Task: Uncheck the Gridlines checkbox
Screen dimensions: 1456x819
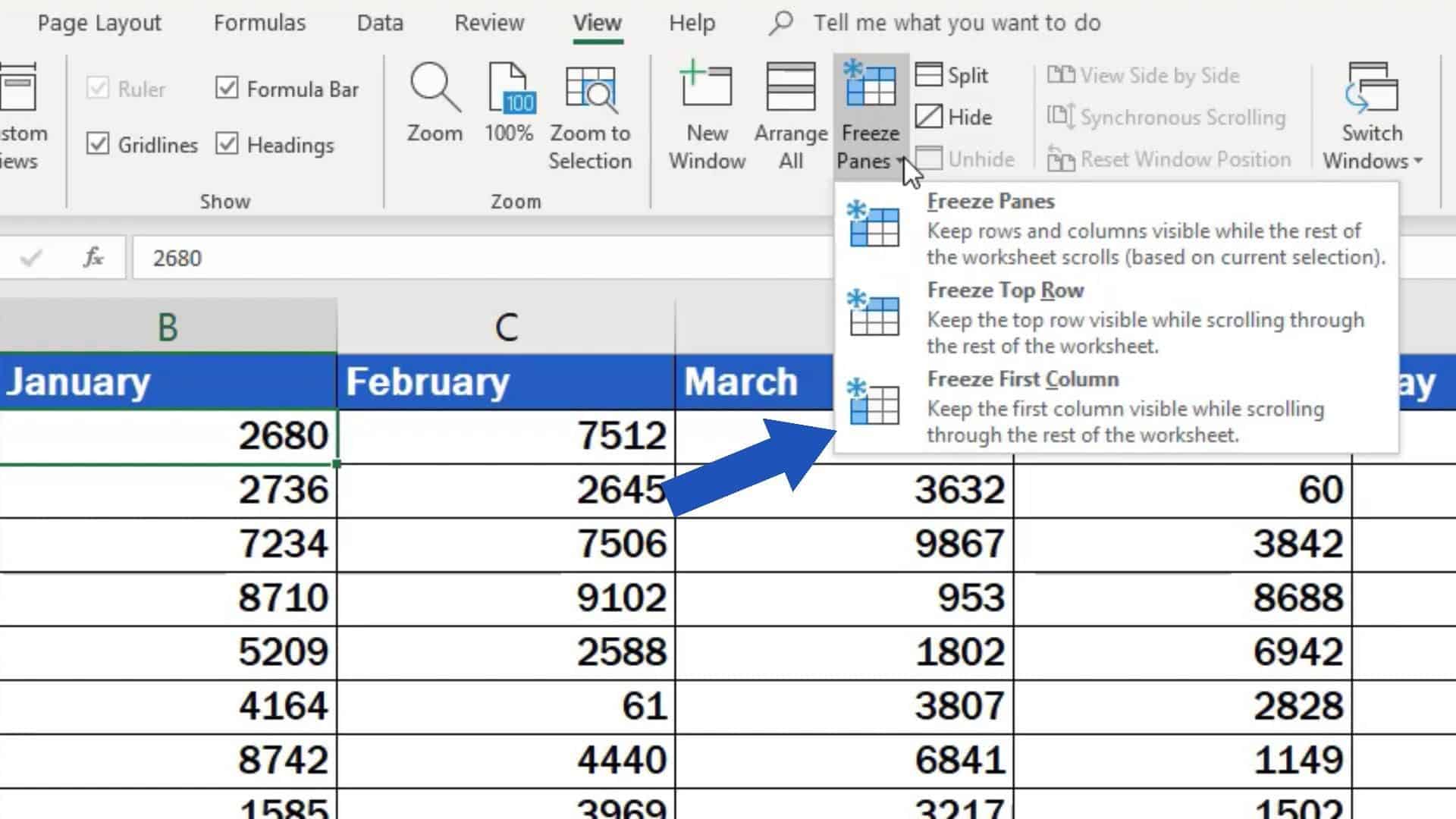Action: (x=98, y=144)
